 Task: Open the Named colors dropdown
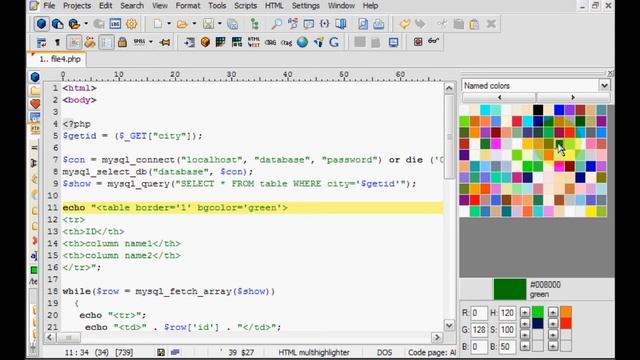pyautogui.click(x=604, y=85)
